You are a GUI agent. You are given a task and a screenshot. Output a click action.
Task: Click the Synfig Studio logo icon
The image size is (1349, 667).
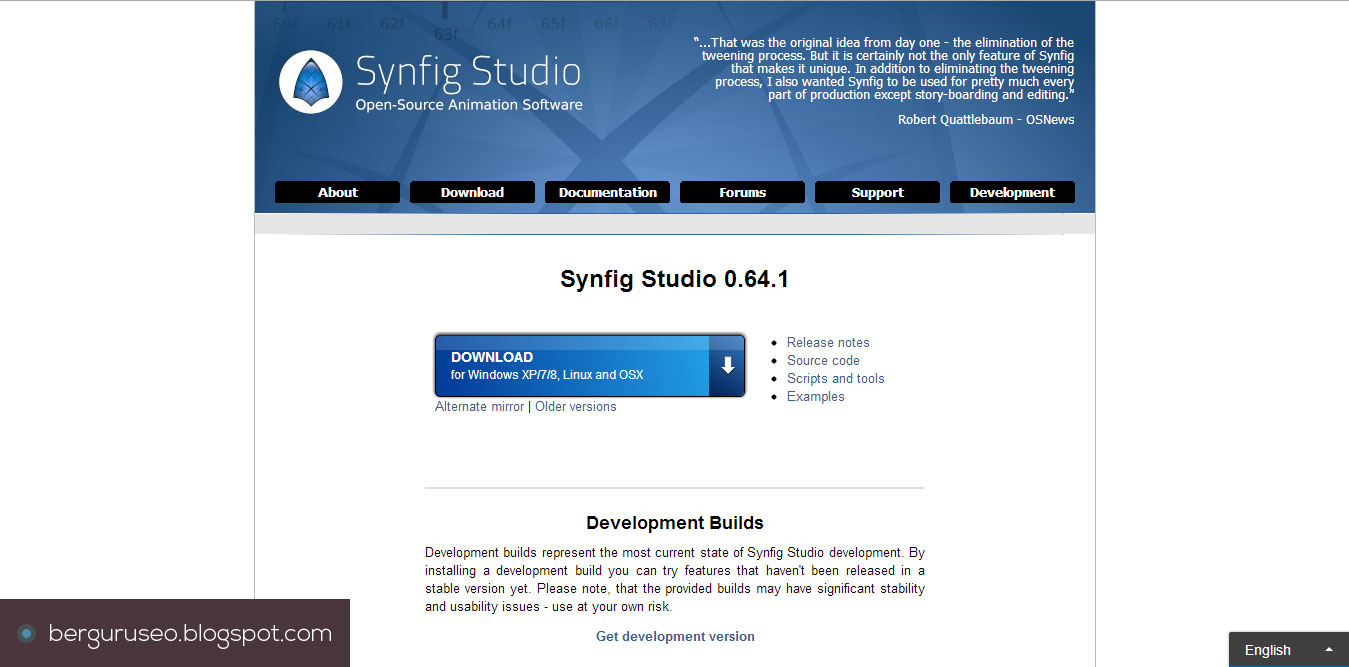click(x=311, y=82)
